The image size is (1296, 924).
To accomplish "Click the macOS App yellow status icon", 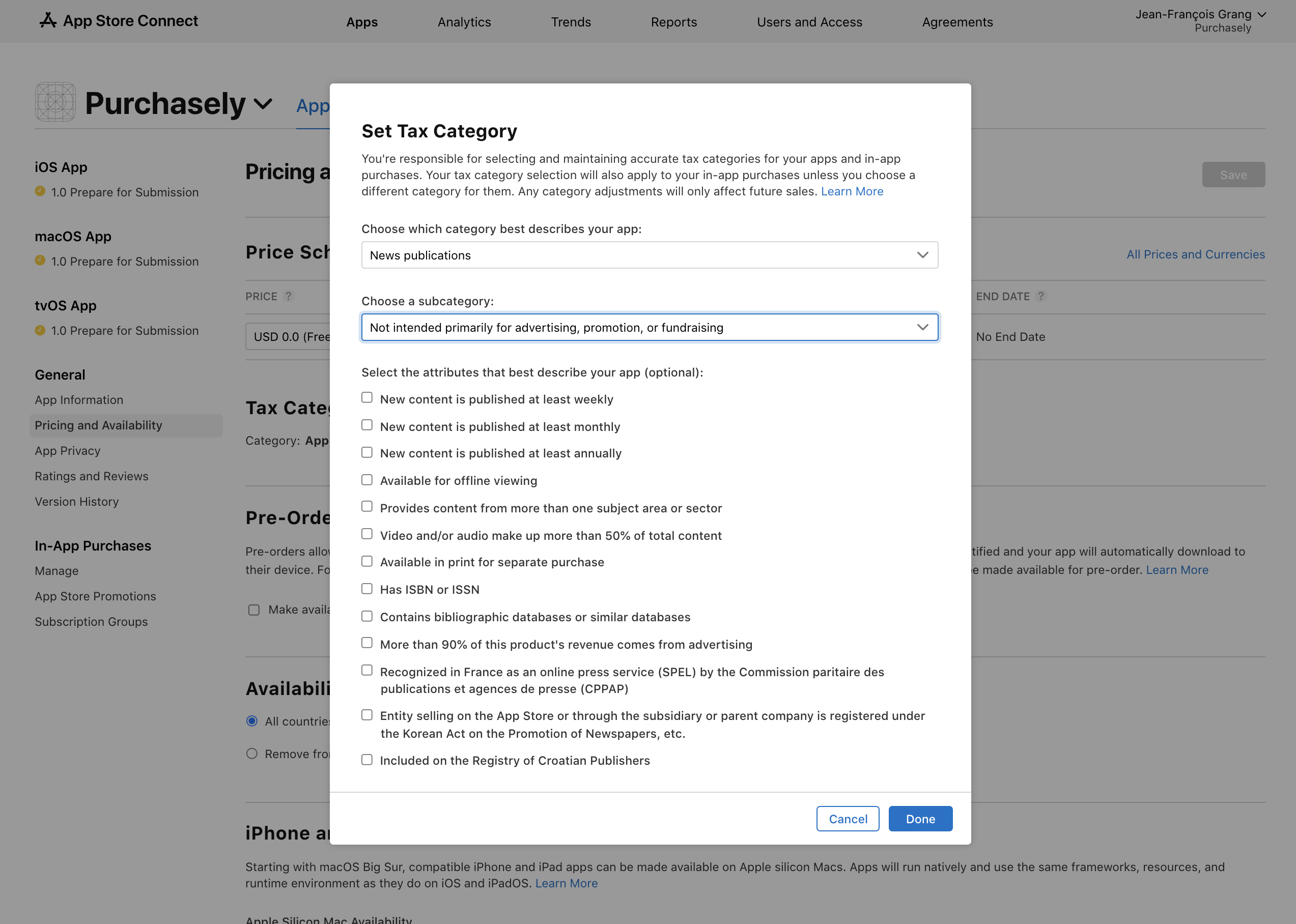I will (40, 261).
